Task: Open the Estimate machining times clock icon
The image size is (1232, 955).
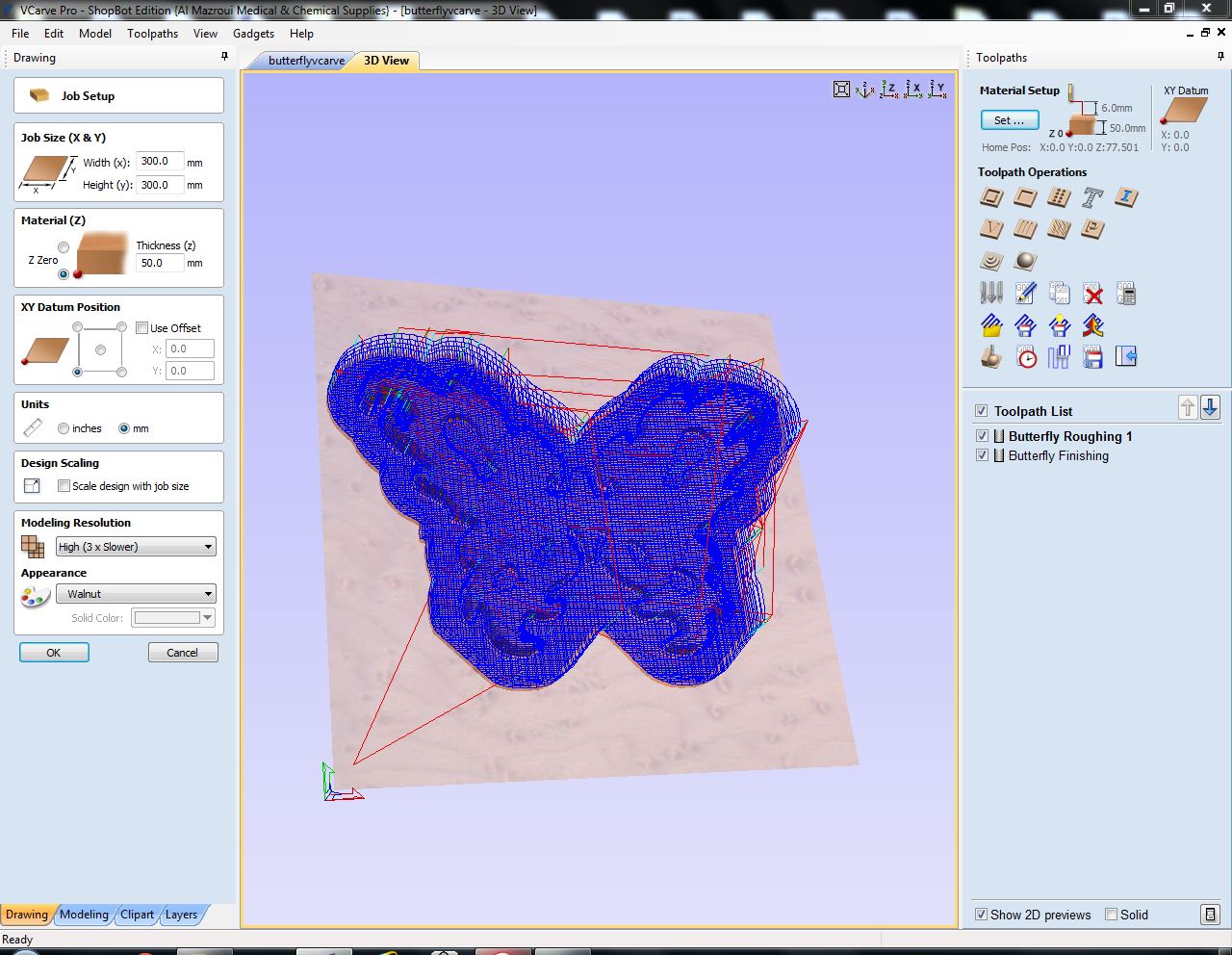Action: [x=1027, y=357]
